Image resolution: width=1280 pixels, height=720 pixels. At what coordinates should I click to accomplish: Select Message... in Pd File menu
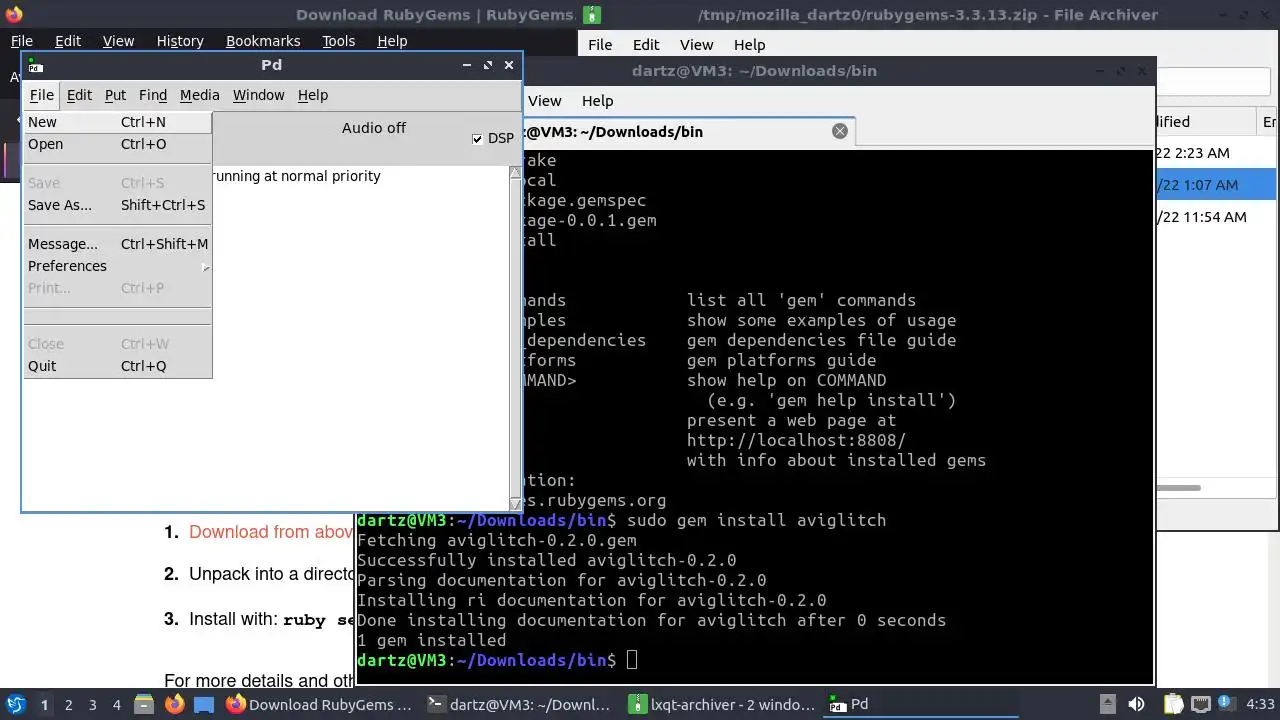click(x=117, y=244)
